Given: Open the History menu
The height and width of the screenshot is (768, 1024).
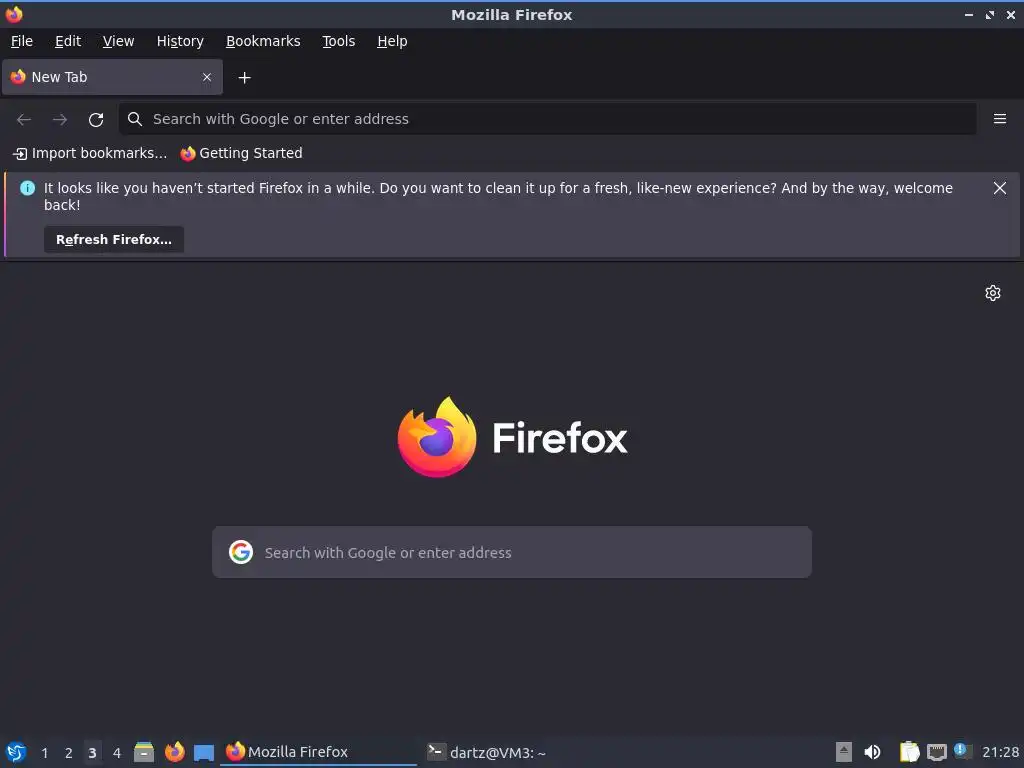Looking at the screenshot, I should tap(180, 41).
